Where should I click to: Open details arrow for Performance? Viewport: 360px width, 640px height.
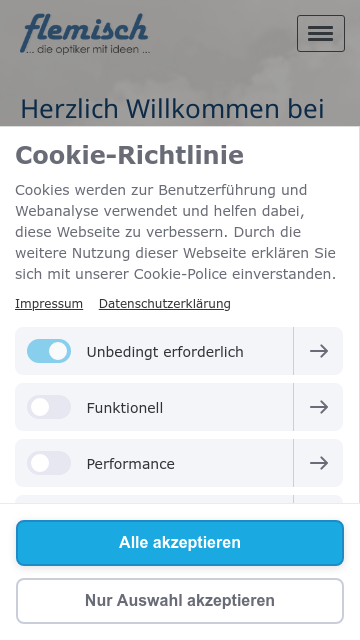pyautogui.click(x=318, y=463)
